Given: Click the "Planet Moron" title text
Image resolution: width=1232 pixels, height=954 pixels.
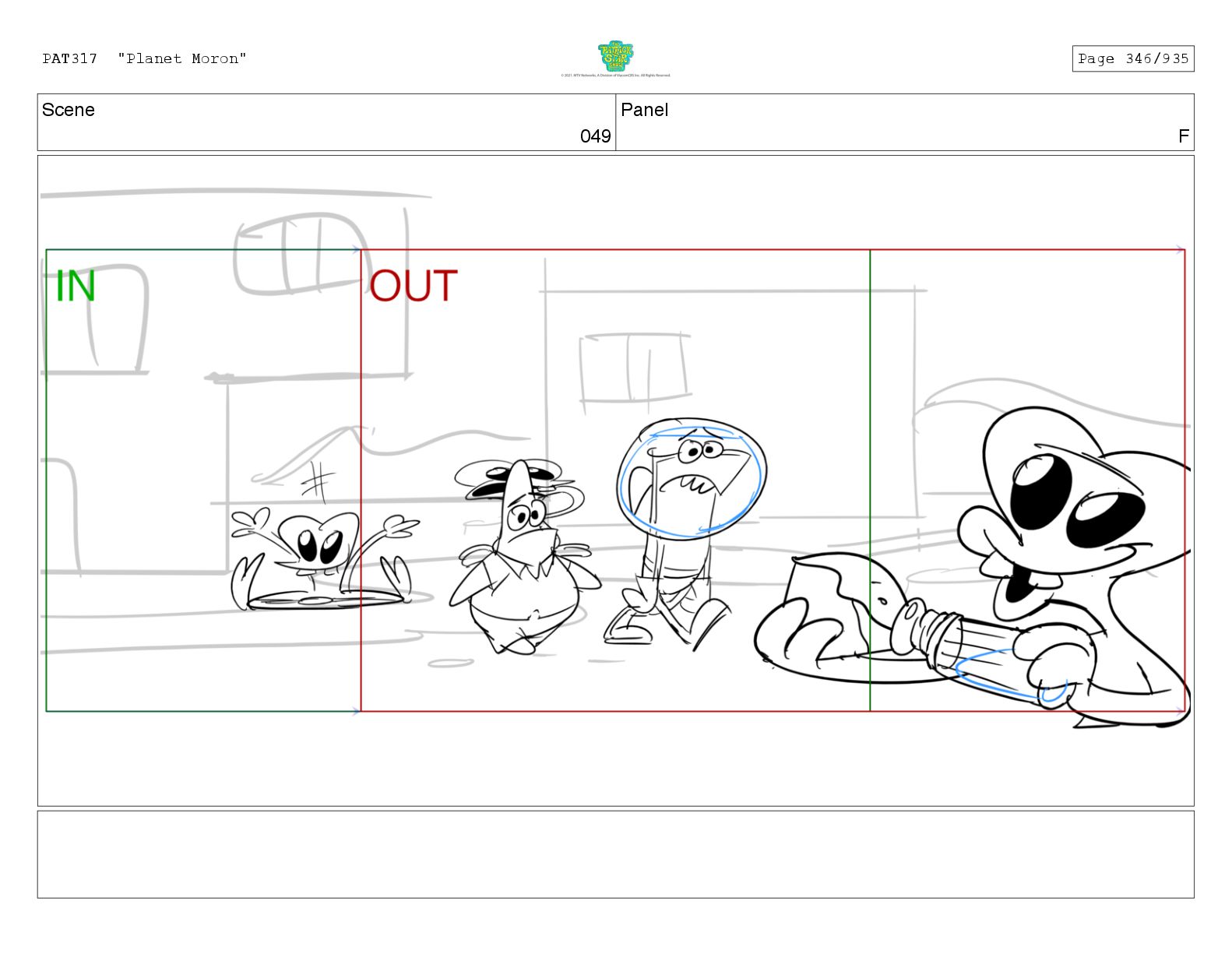Looking at the screenshot, I should (182, 58).
